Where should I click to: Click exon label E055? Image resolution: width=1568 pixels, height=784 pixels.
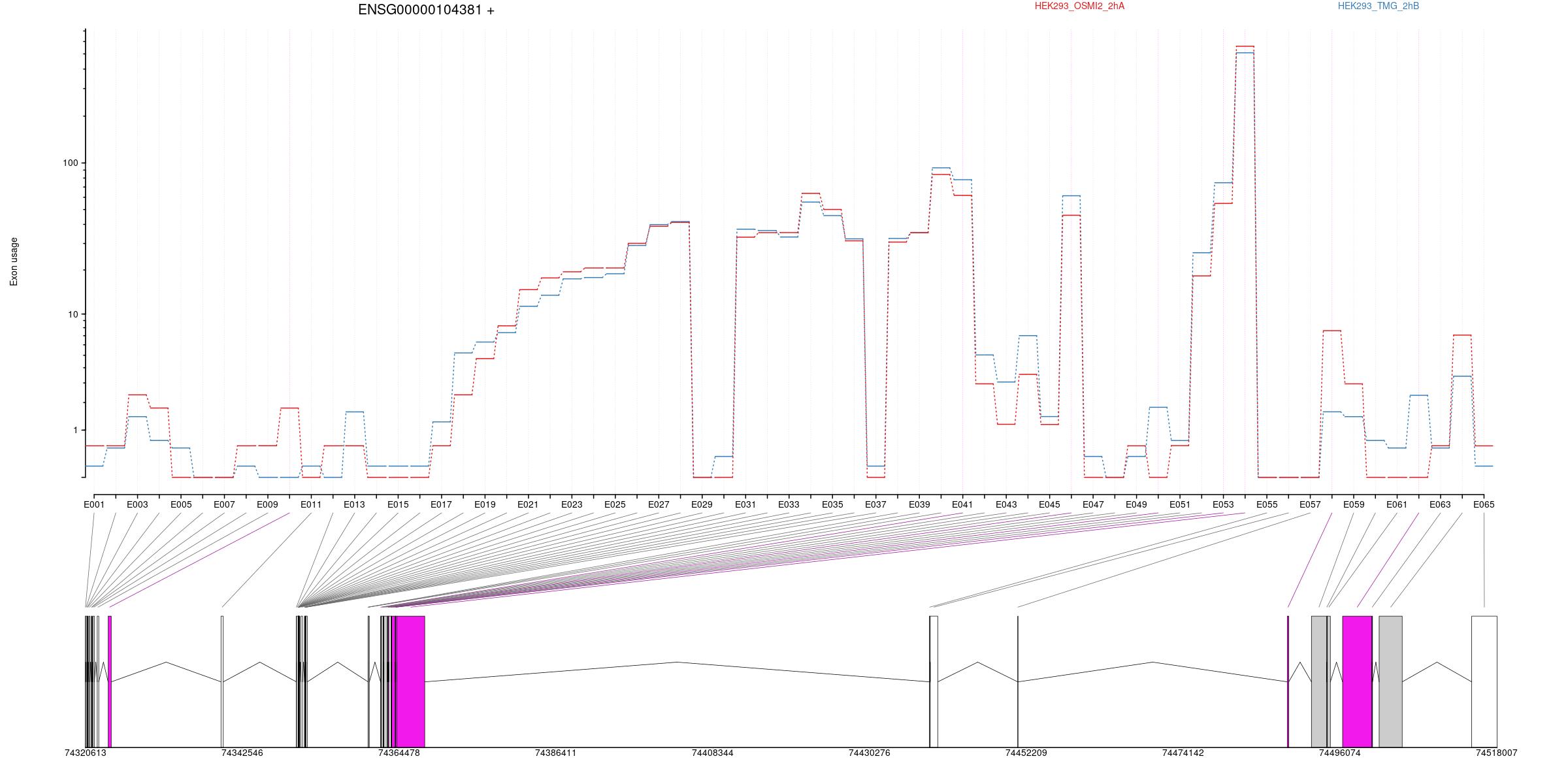pos(1267,504)
